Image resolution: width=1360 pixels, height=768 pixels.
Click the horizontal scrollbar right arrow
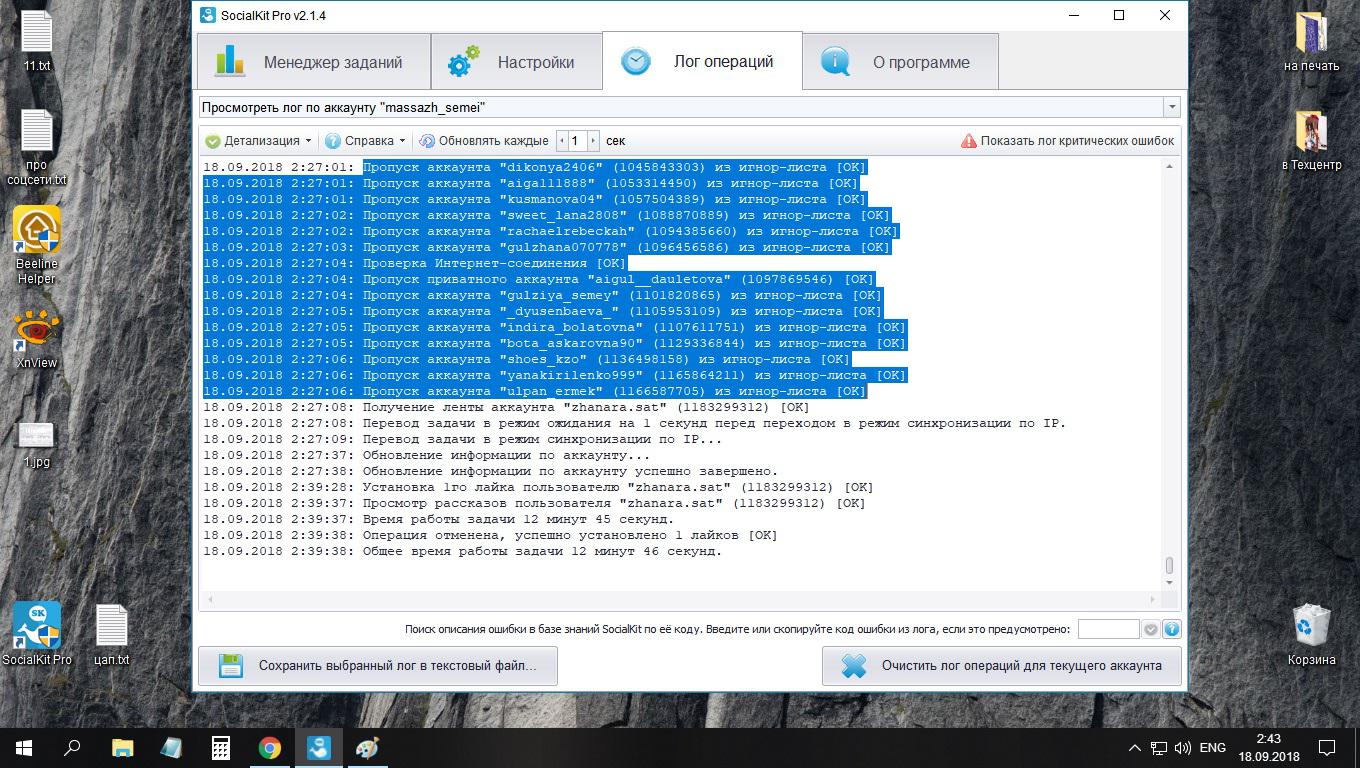click(1152, 599)
